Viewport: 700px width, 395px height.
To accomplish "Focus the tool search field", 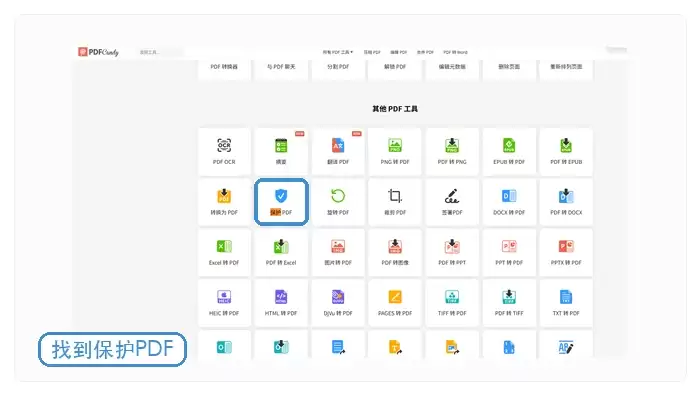I will 160,52.
